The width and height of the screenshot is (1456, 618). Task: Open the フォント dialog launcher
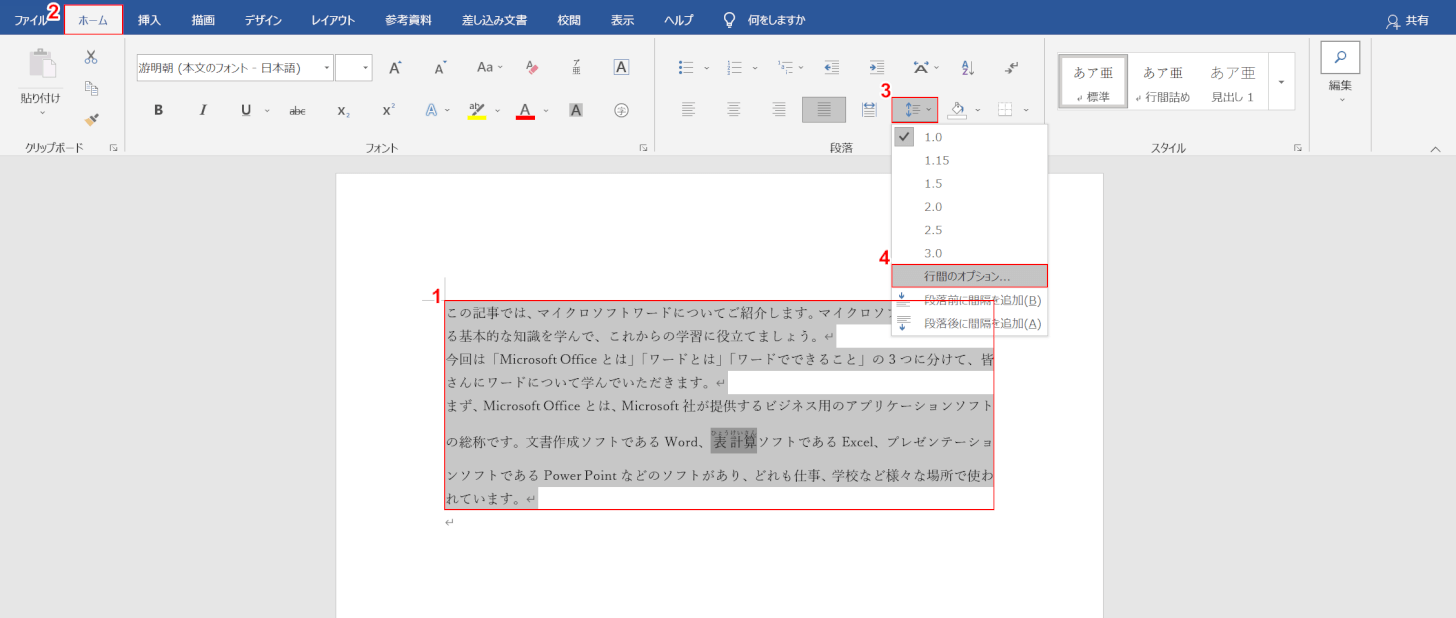[645, 146]
